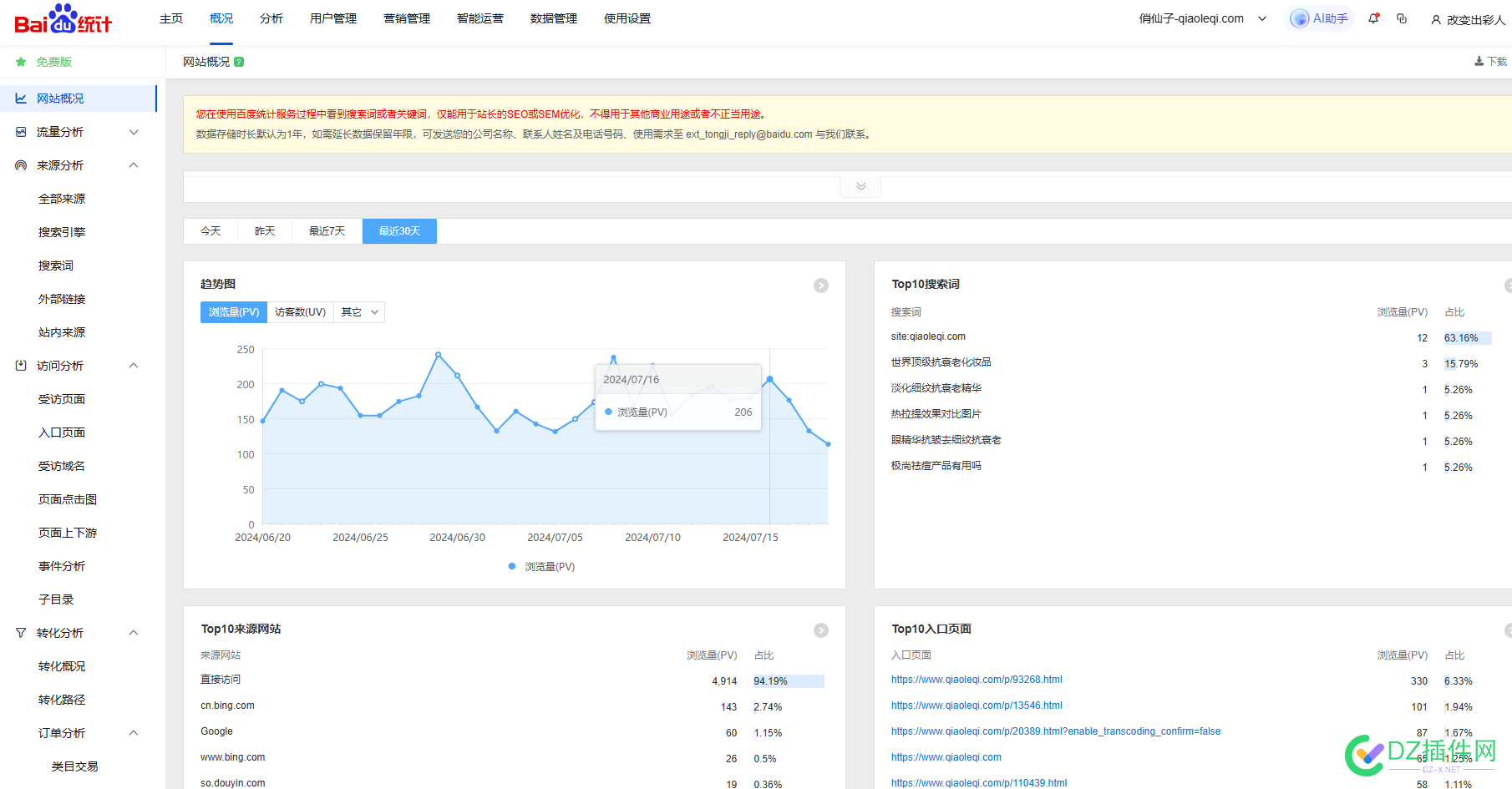The height and width of the screenshot is (789, 1512).
Task: Click the 访问分析 sidebar icon
Action: coord(21,366)
